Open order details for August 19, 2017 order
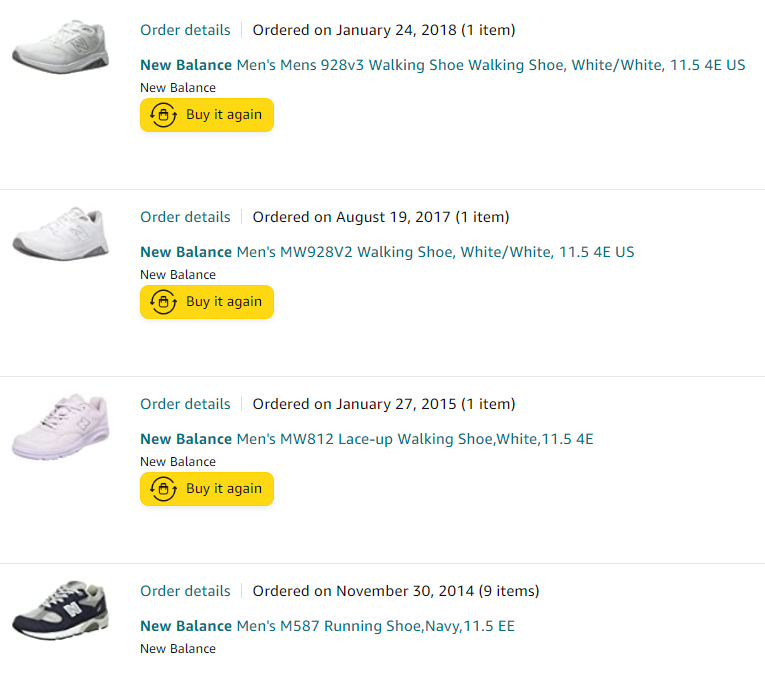This screenshot has width=765, height=673. coord(185,217)
